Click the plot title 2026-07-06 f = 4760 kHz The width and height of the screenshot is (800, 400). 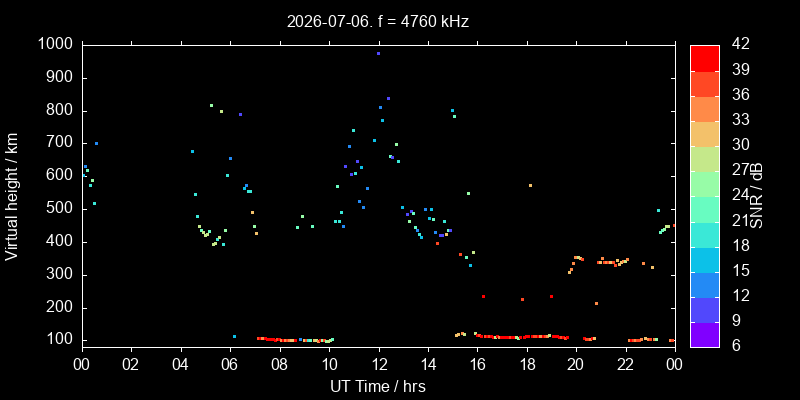(378, 21)
